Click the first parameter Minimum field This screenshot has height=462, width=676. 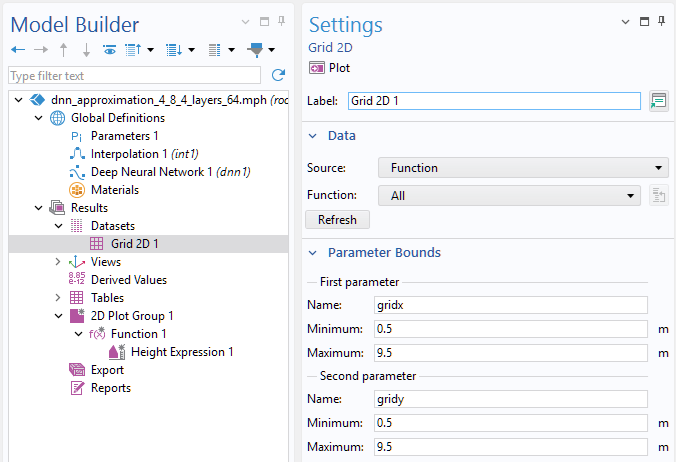tap(510, 329)
